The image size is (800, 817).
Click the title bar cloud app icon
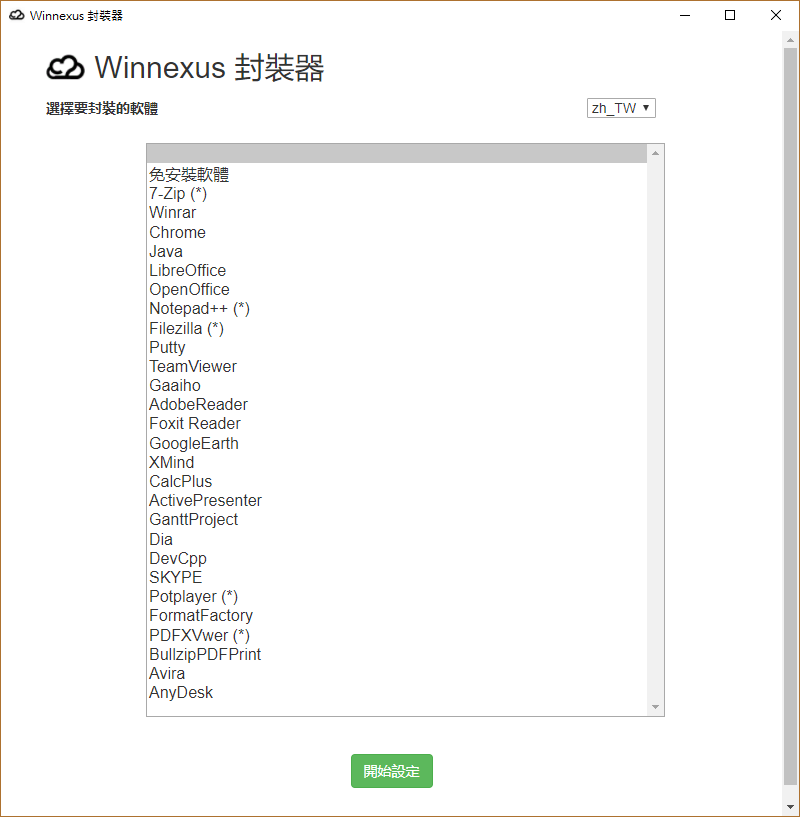click(x=17, y=15)
